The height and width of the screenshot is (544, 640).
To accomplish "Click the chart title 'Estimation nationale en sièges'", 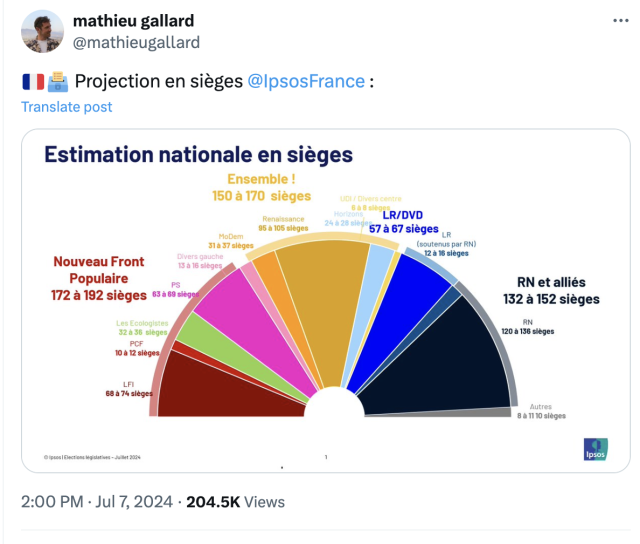I will (198, 155).
